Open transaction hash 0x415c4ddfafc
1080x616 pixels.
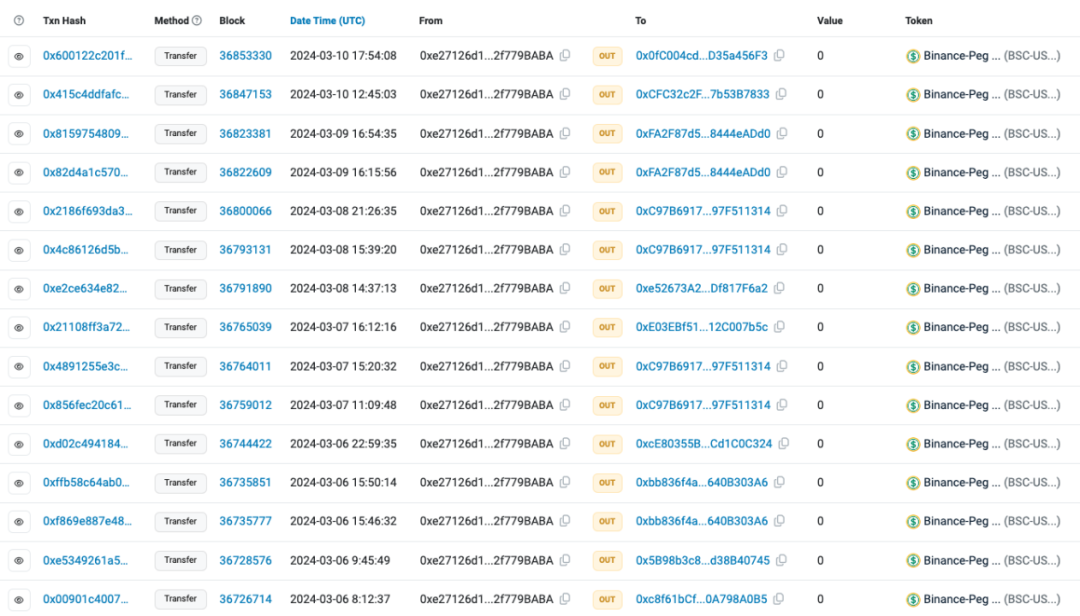pyautogui.click(x=86, y=95)
